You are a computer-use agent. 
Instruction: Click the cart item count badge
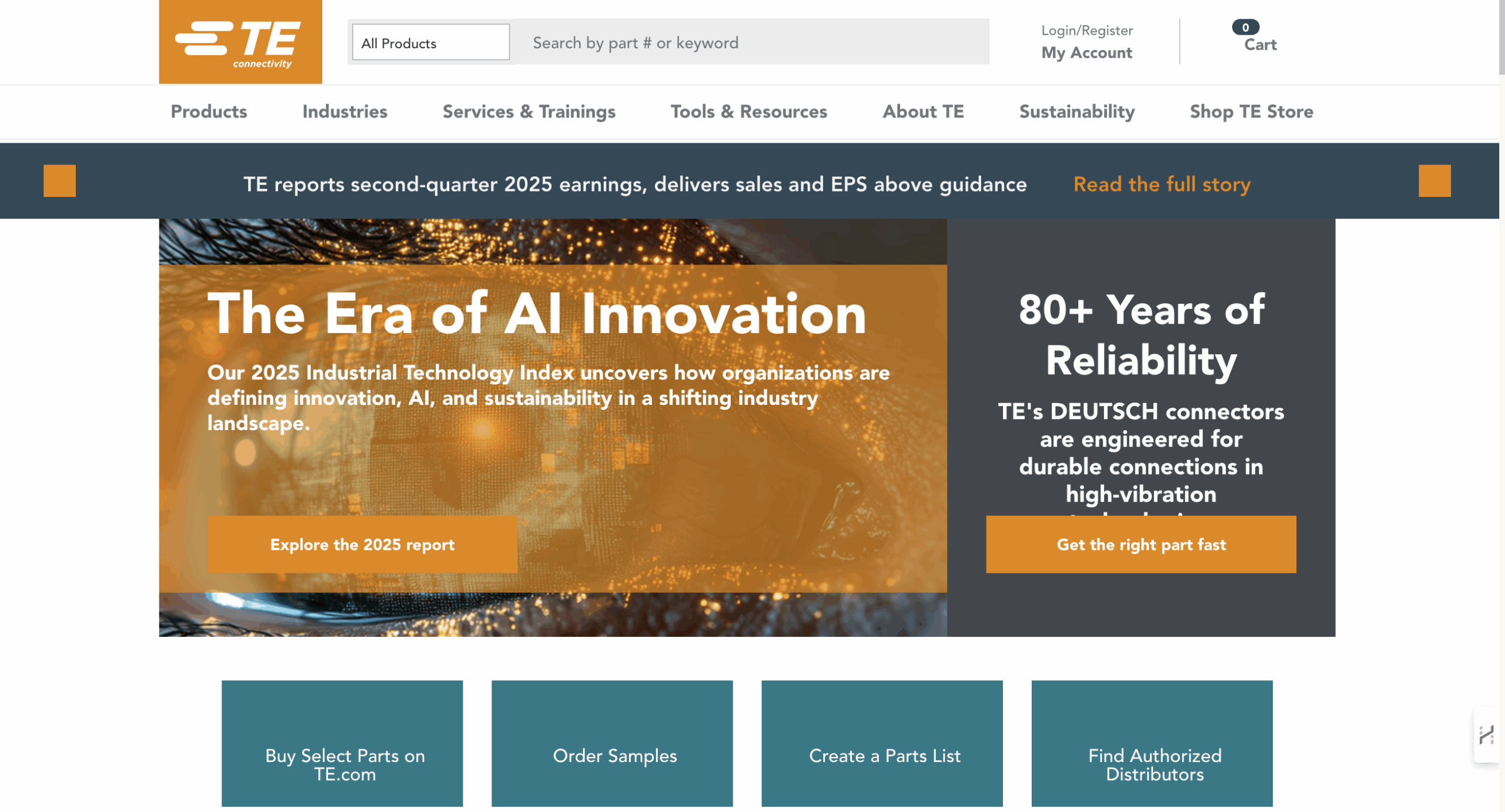coord(1245,27)
